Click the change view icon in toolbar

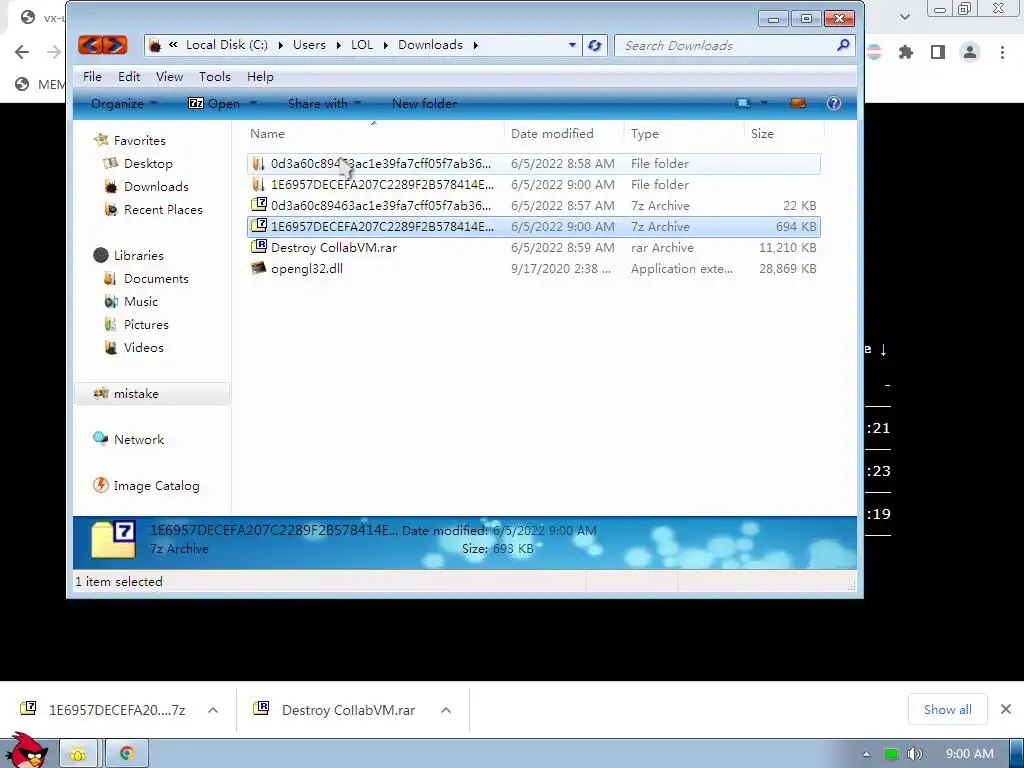click(x=743, y=103)
